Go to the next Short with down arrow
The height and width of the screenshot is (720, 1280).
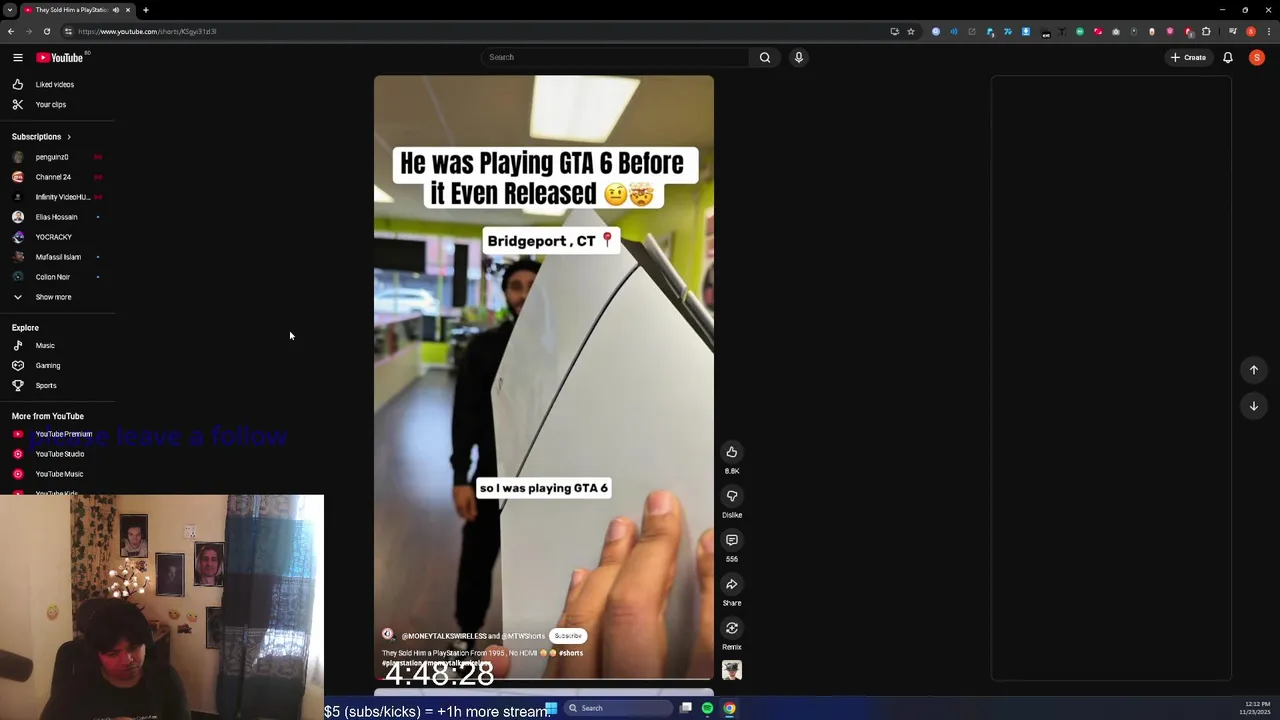click(1253, 406)
